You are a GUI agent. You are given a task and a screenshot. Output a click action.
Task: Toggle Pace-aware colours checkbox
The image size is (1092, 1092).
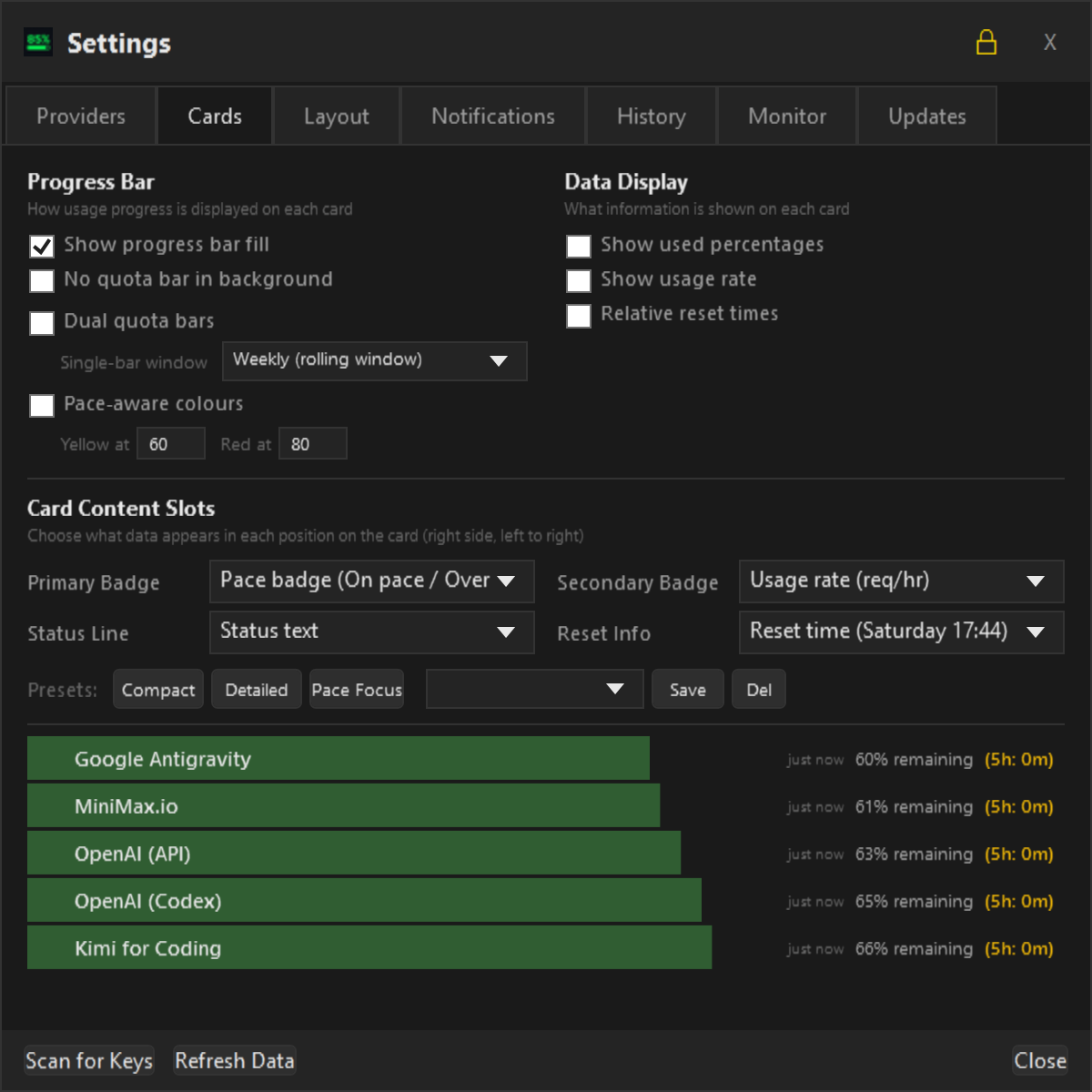[42, 405]
